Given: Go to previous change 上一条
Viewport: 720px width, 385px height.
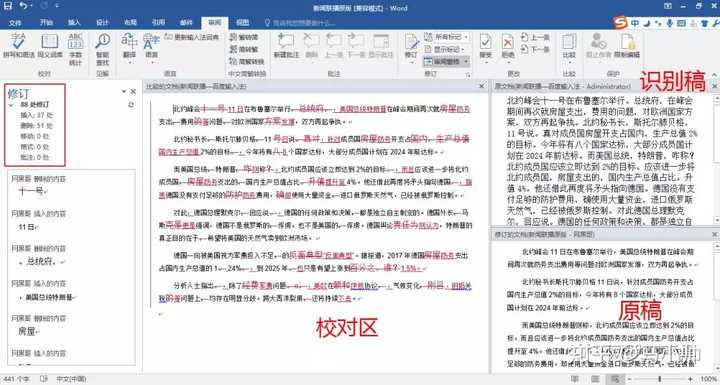Looking at the screenshot, I should (535, 37).
